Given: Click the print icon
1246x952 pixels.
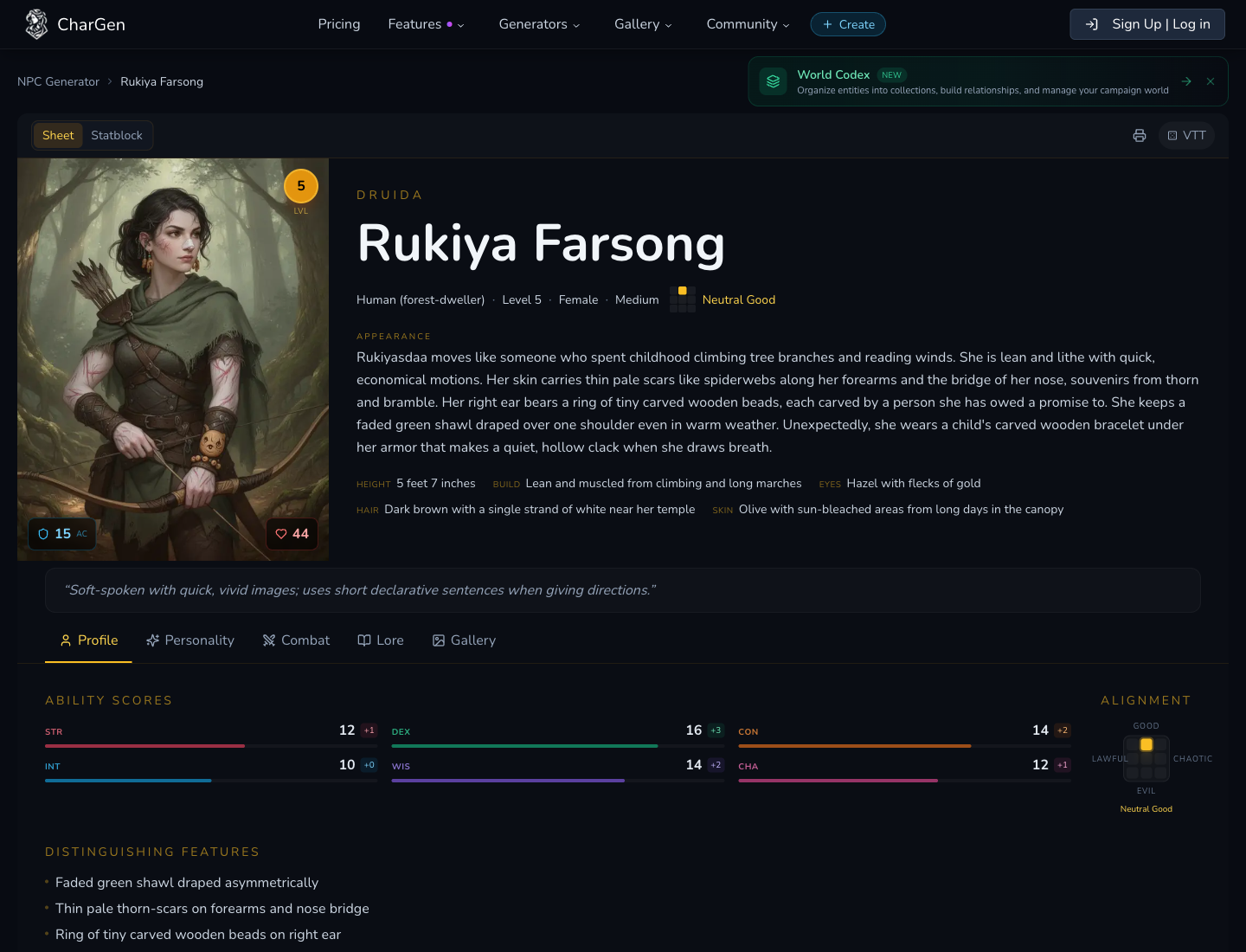Looking at the screenshot, I should coord(1140,135).
